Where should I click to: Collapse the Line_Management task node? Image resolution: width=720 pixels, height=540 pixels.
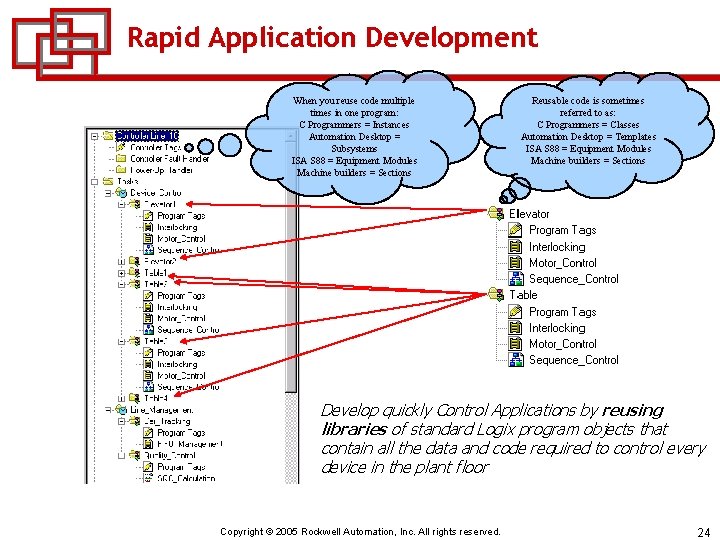(108, 410)
